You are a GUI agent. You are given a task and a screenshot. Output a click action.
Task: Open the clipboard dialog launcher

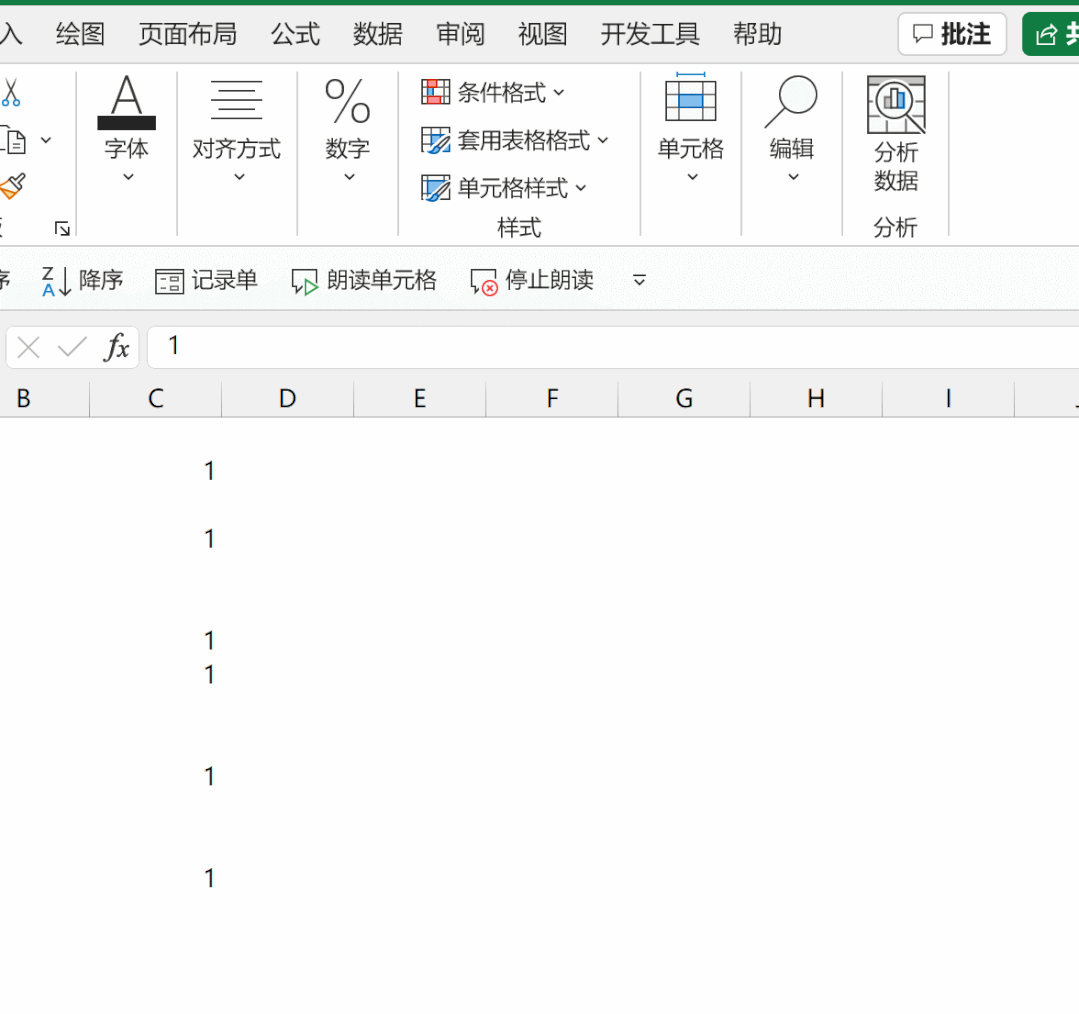click(x=62, y=228)
